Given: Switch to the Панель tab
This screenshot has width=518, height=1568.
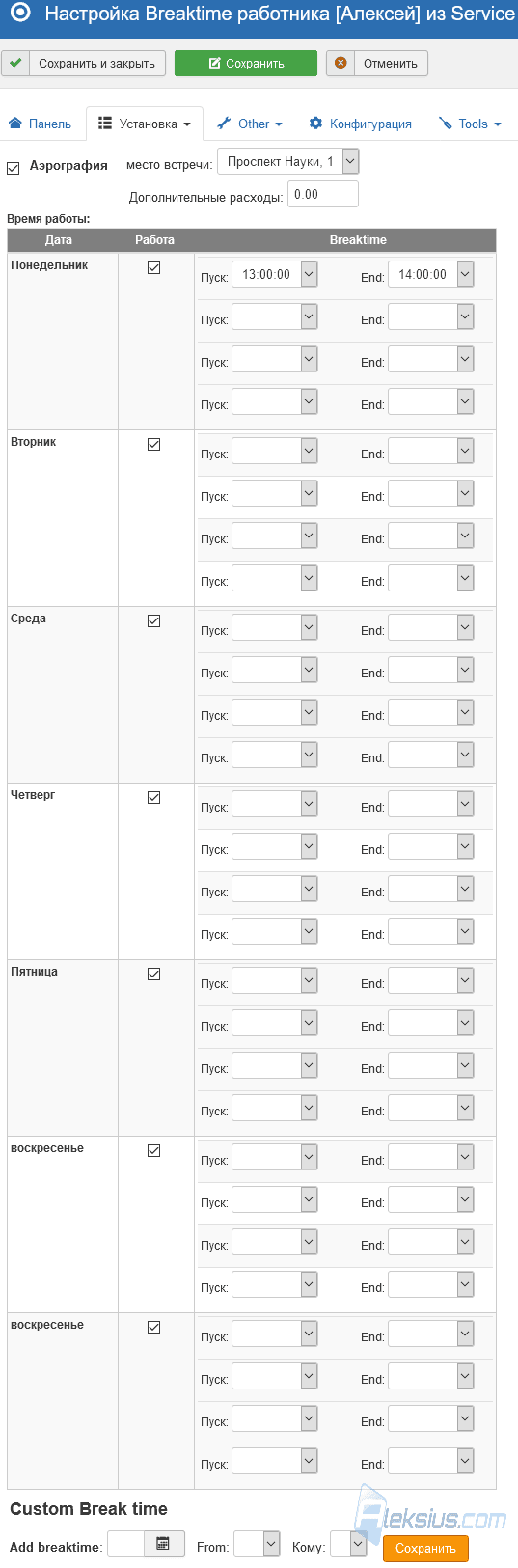Looking at the screenshot, I should point(41,124).
